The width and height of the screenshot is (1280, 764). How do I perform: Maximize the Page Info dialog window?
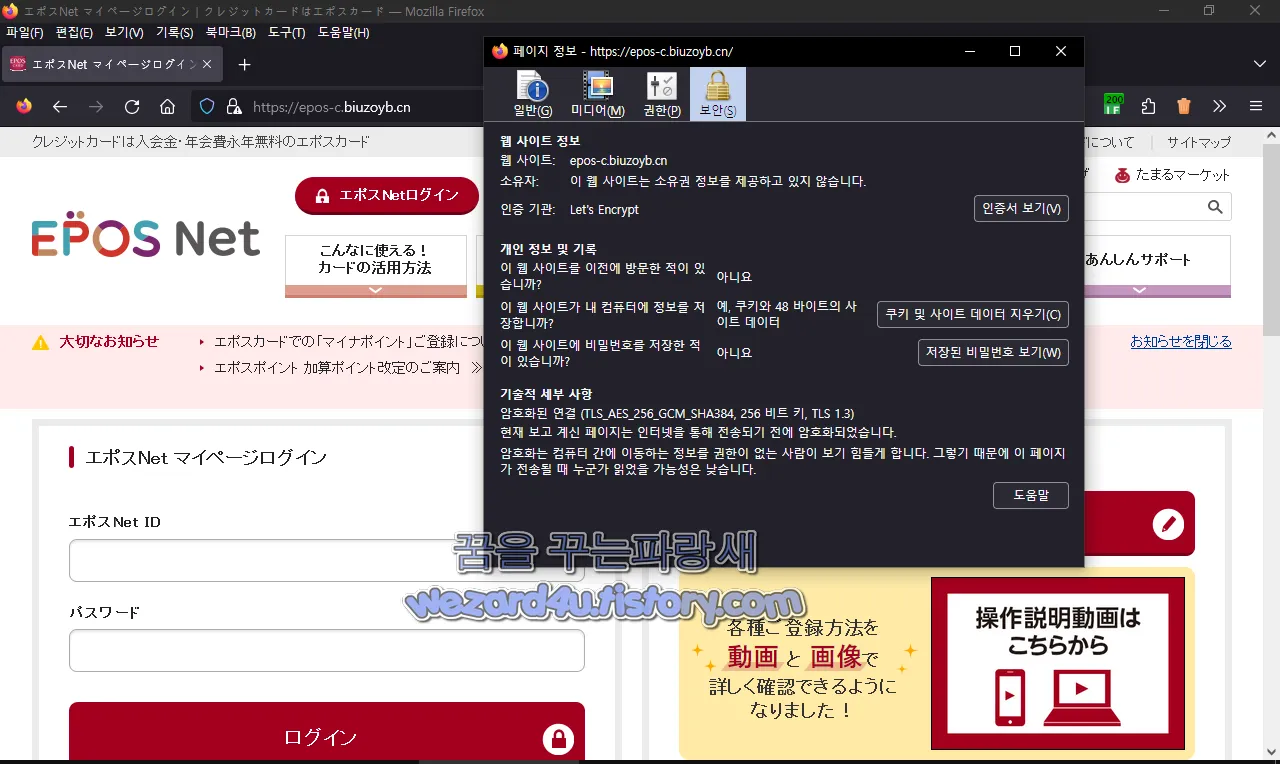tap(1015, 51)
